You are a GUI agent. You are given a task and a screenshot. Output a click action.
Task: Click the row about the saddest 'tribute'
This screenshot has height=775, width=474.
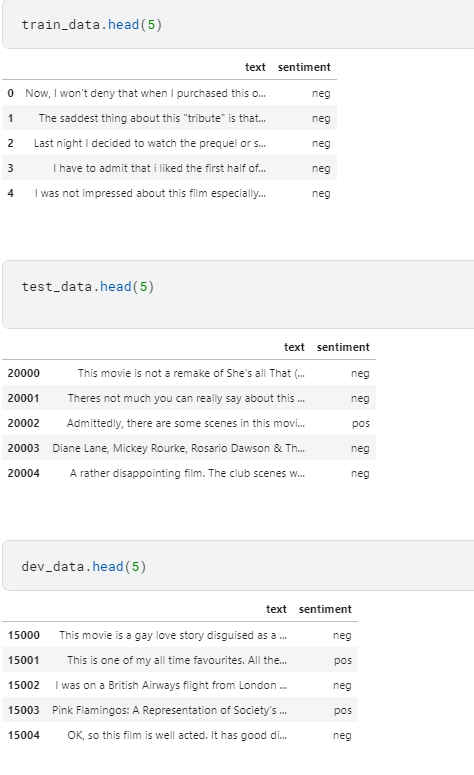[x=152, y=118]
